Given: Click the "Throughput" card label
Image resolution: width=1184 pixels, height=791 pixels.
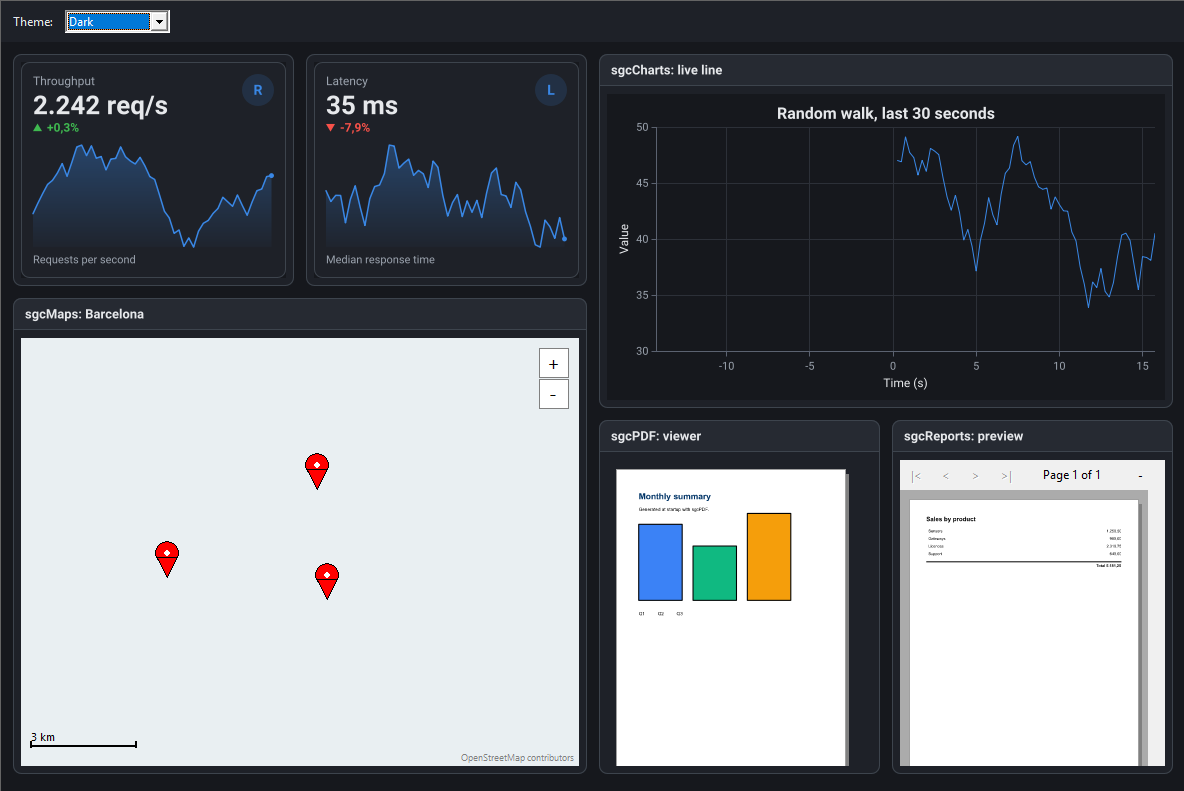Looking at the screenshot, I should point(64,81).
